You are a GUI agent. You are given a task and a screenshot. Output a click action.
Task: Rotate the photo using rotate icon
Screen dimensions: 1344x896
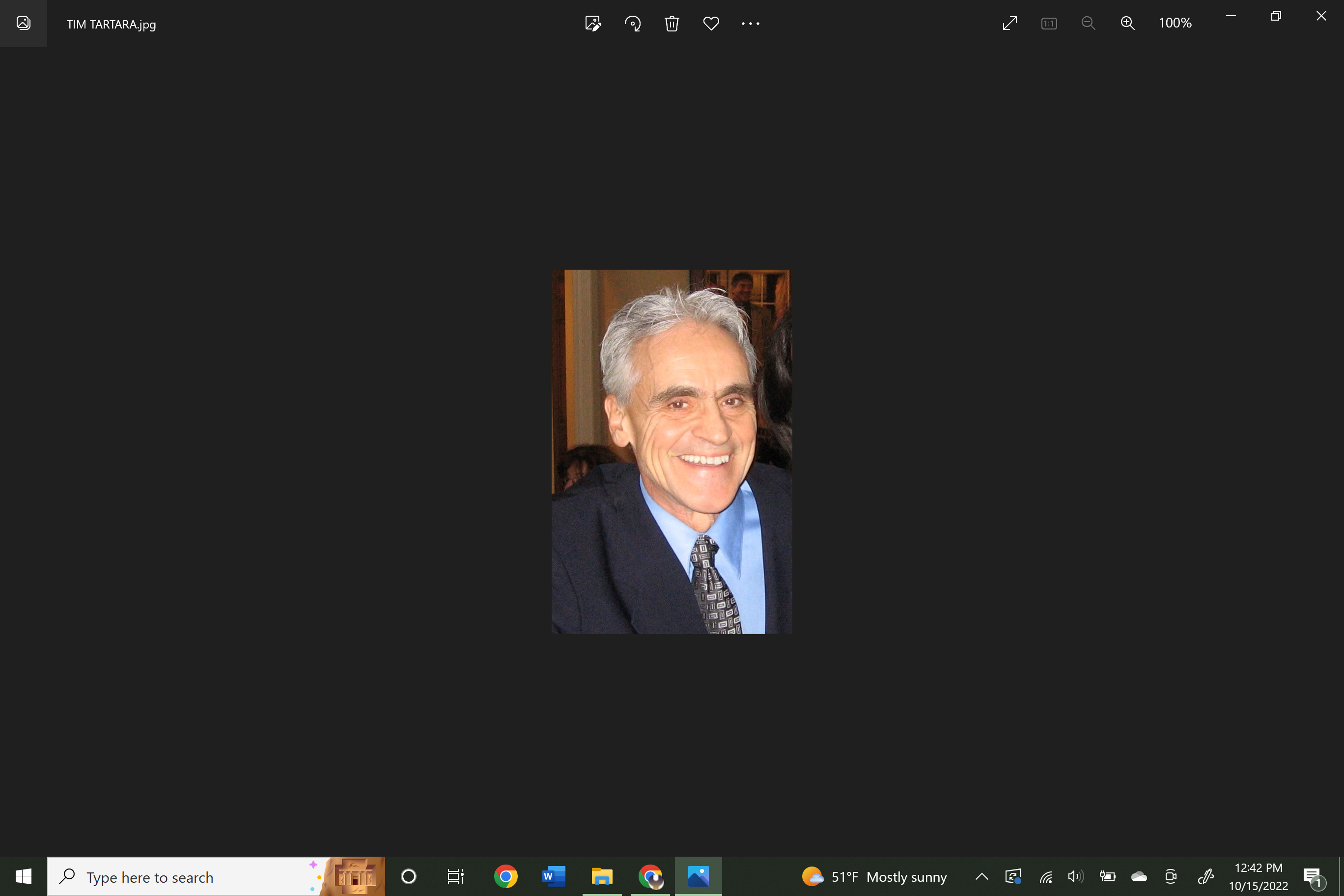pos(633,24)
